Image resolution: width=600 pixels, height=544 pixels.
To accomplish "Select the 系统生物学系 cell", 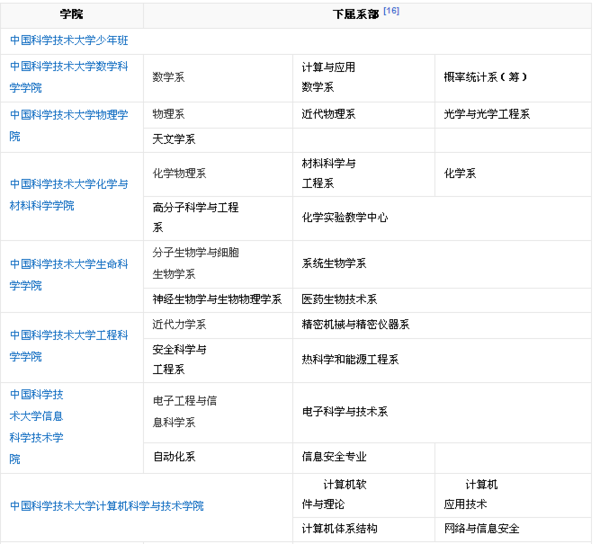I will (442, 264).
